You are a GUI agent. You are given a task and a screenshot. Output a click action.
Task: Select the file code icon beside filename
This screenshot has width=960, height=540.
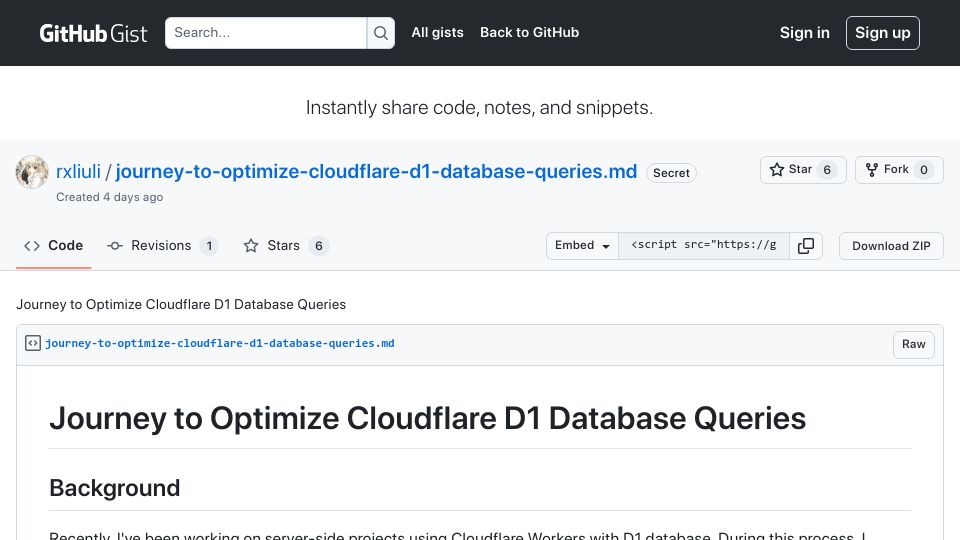(x=33, y=343)
